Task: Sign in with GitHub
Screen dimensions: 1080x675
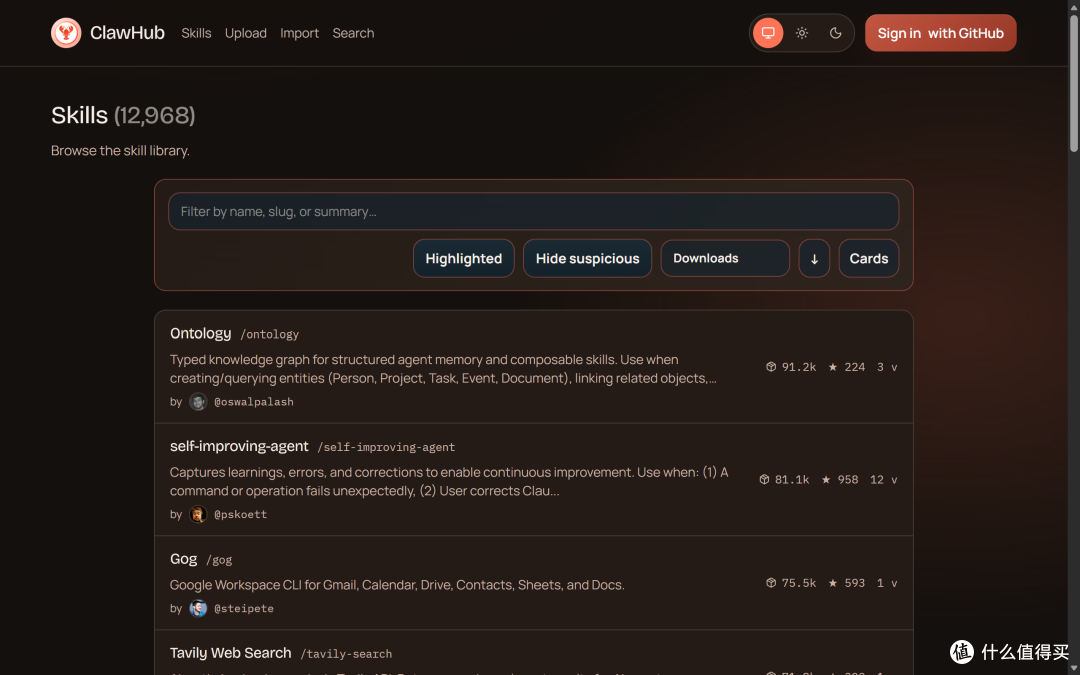Action: pyautogui.click(x=941, y=33)
